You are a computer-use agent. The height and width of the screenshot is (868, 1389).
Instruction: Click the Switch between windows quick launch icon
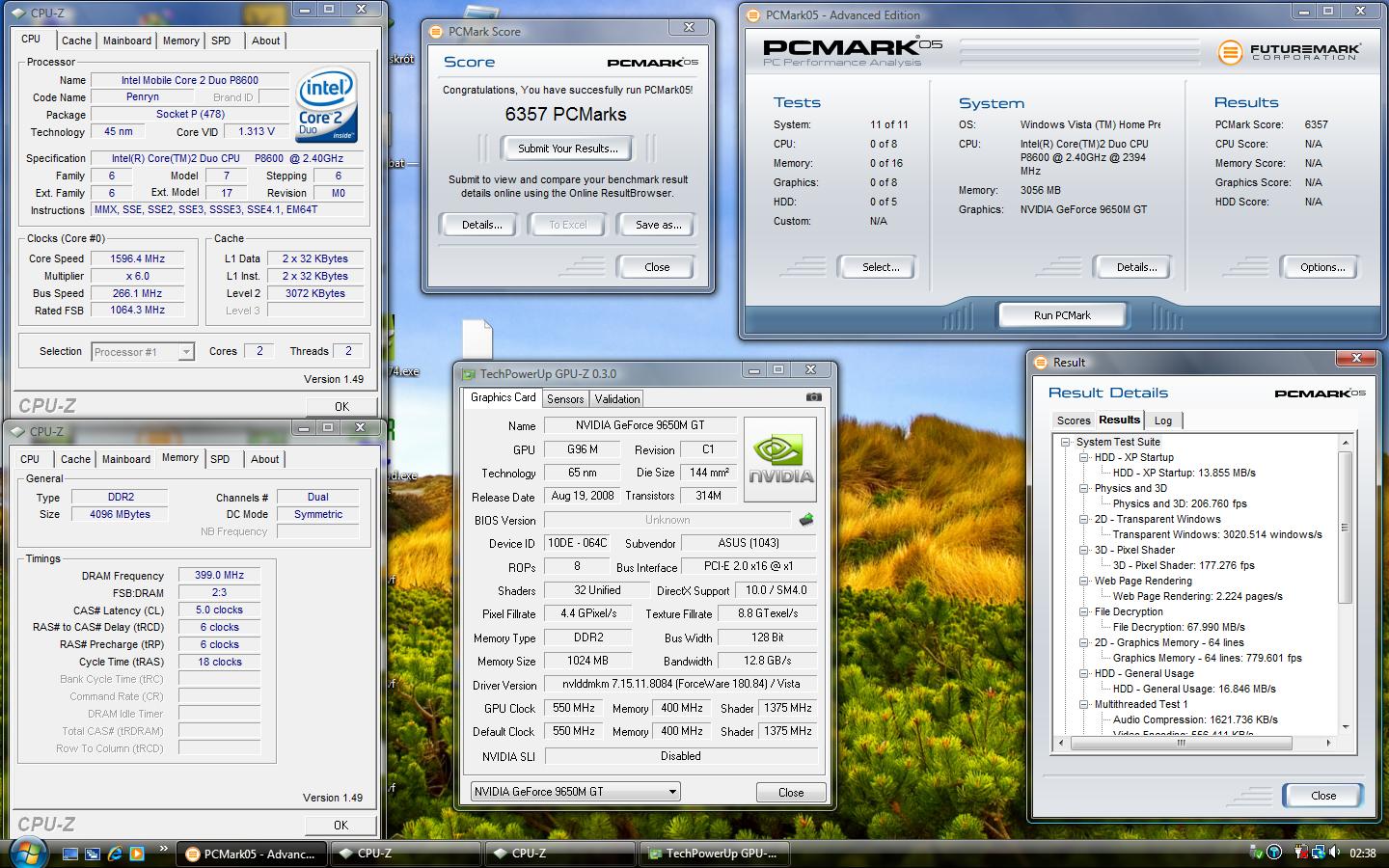click(x=93, y=854)
